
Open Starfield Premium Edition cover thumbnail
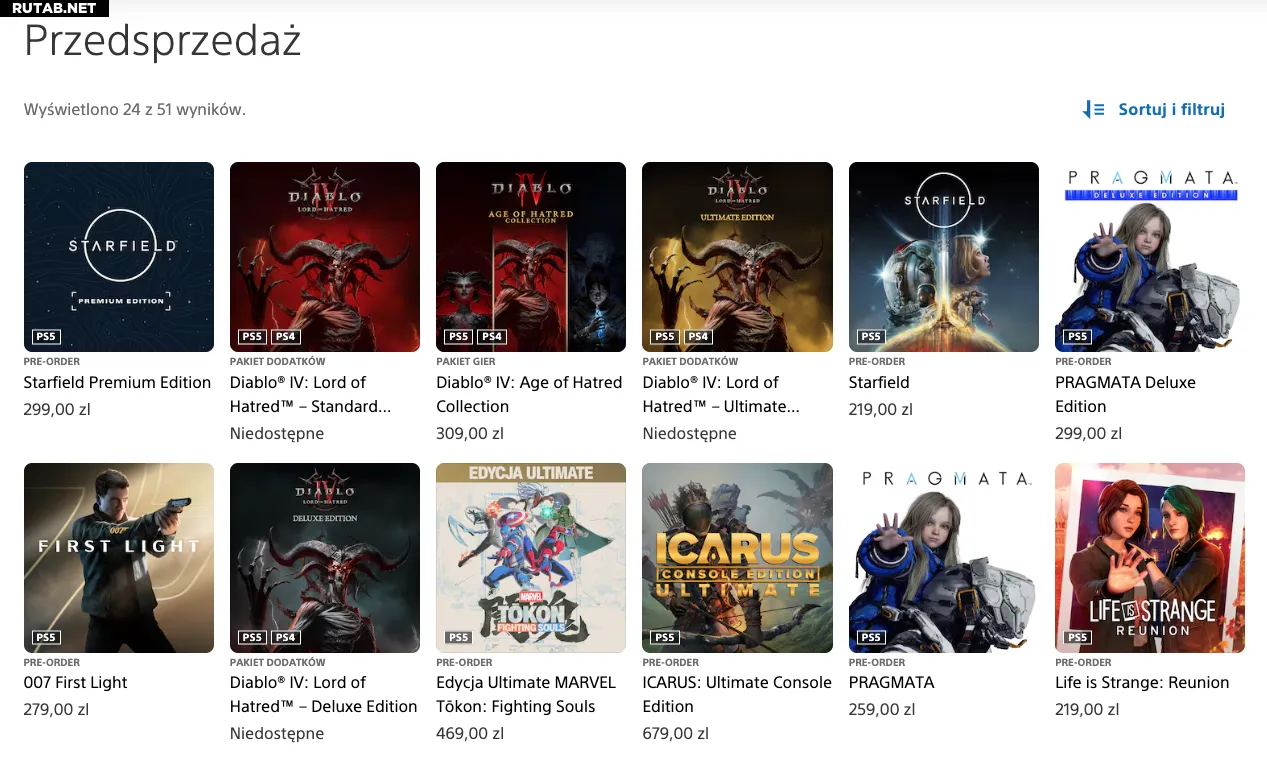coord(119,257)
